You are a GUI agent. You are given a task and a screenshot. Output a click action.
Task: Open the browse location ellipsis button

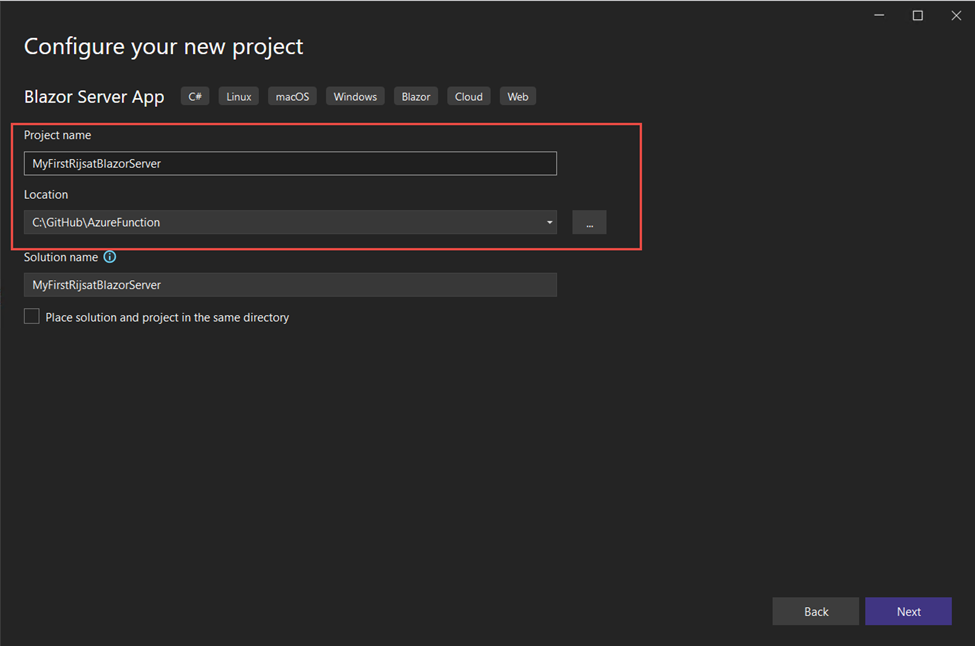[x=589, y=222]
